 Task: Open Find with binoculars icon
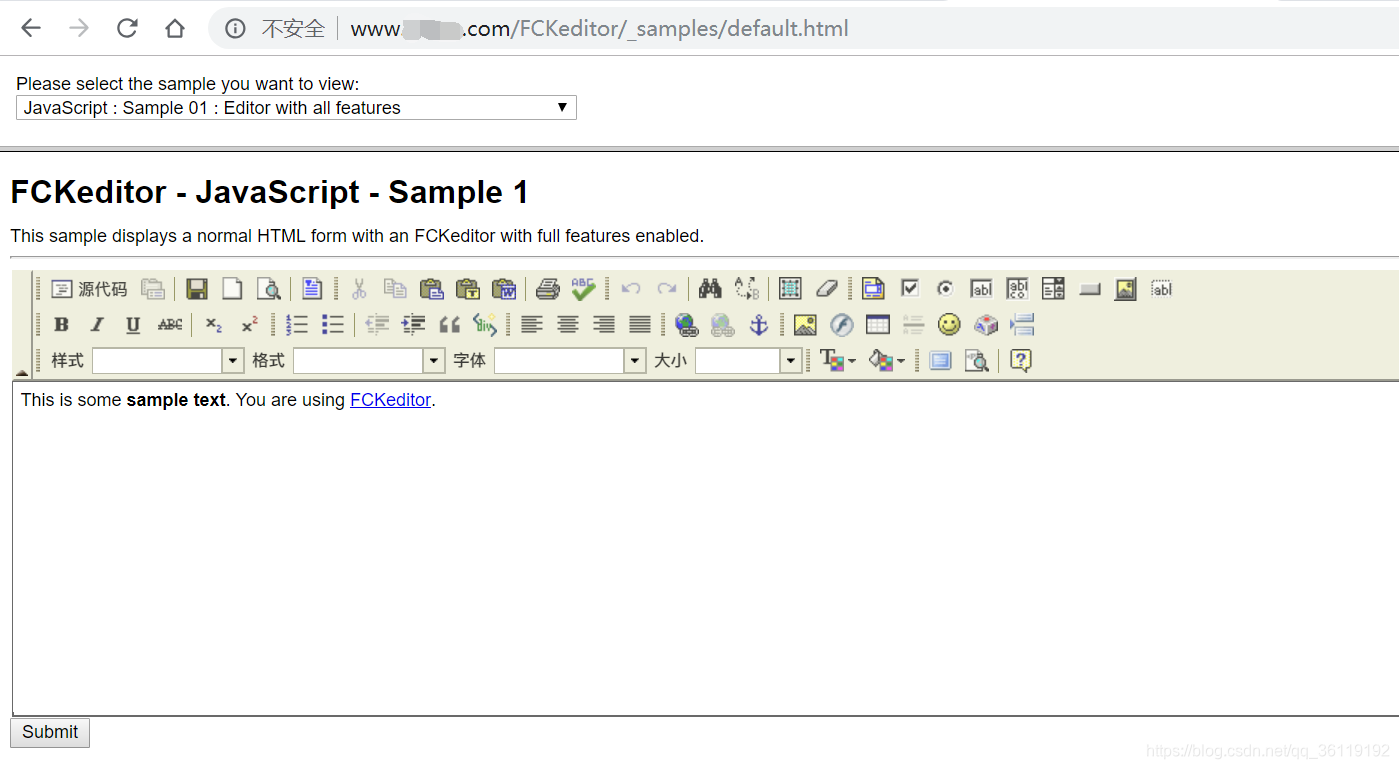(x=710, y=289)
